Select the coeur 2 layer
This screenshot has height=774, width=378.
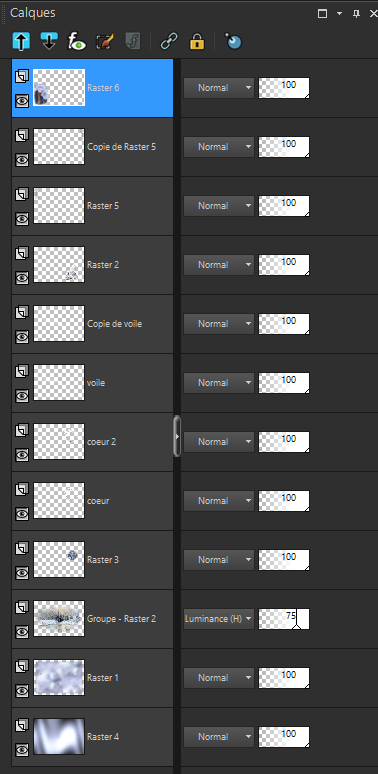coord(92,442)
